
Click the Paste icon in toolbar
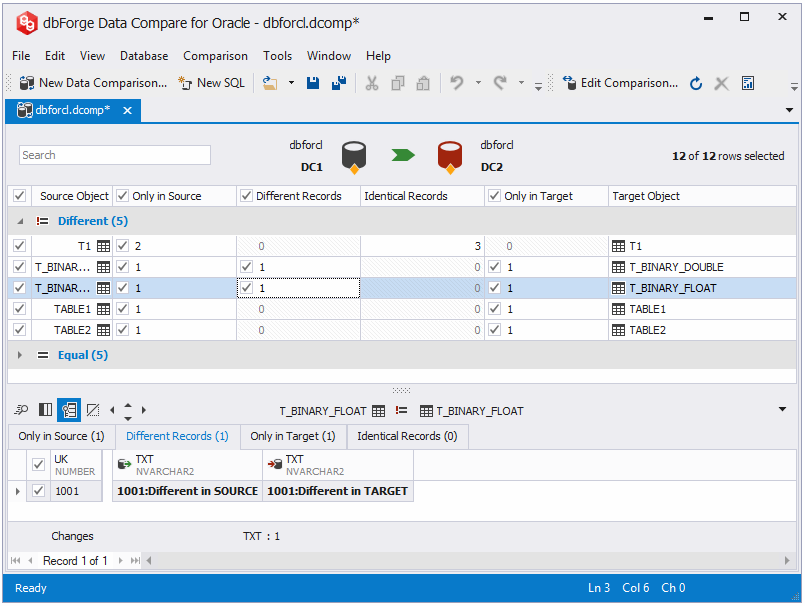423,83
